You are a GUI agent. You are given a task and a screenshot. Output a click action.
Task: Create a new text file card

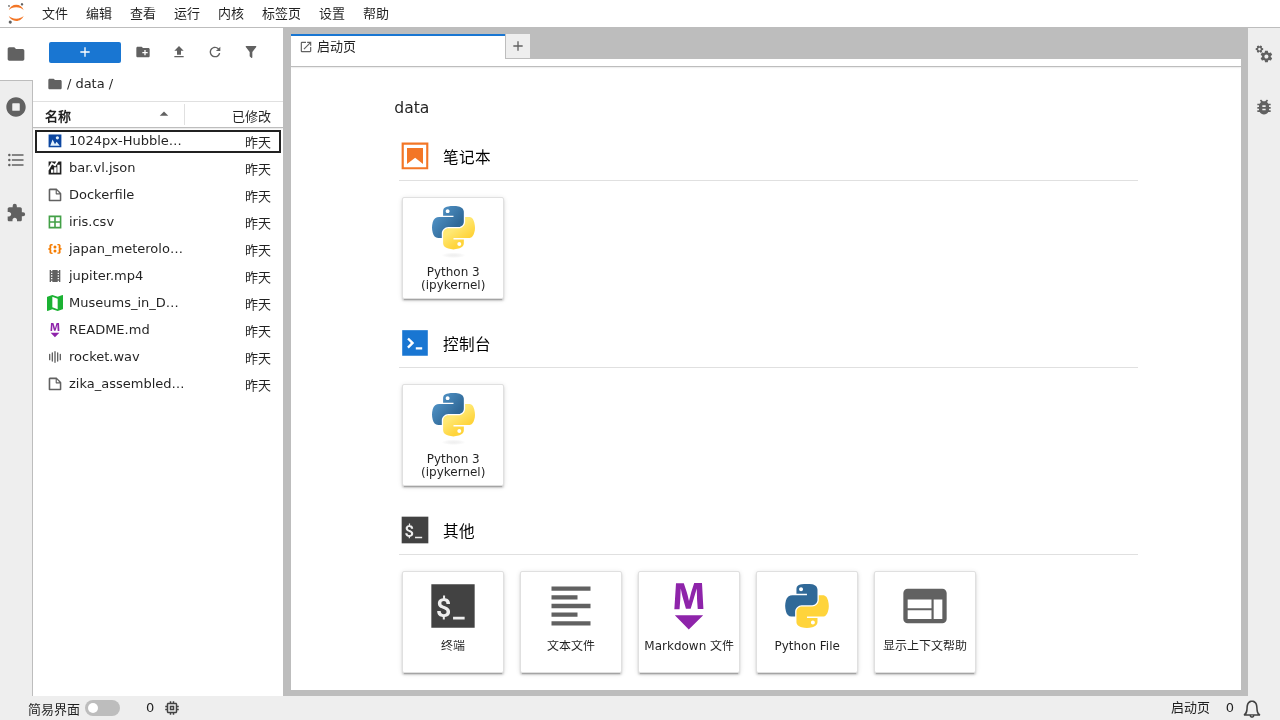click(x=571, y=622)
